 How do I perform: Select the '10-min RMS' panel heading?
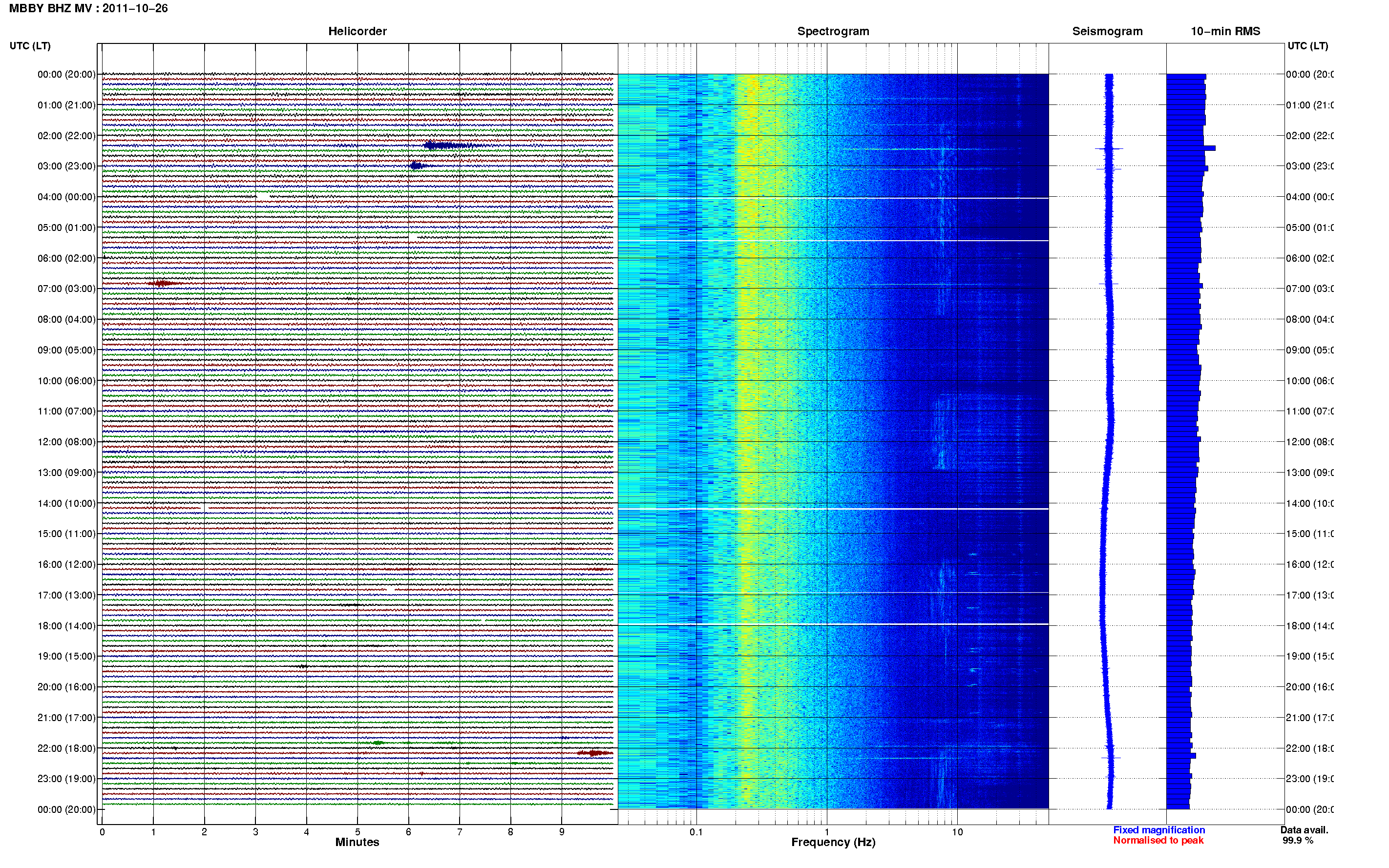click(1225, 31)
